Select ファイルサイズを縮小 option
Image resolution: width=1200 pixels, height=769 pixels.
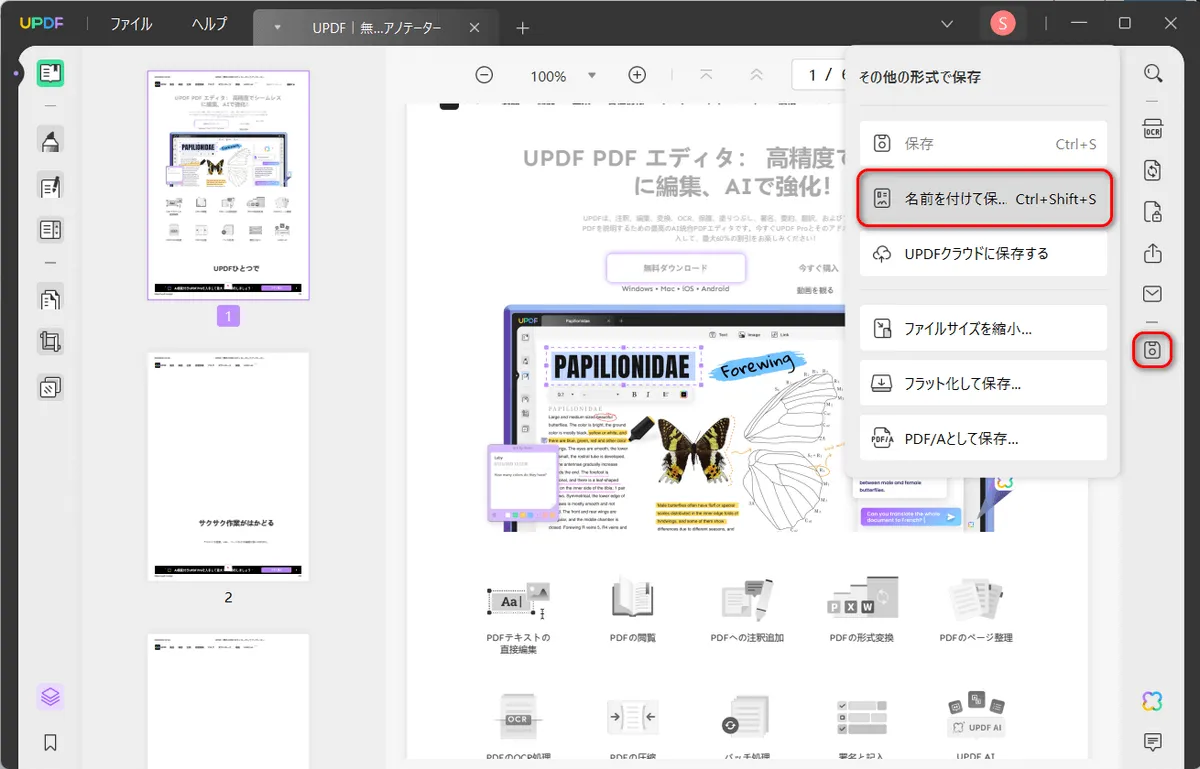pyautogui.click(x=983, y=328)
